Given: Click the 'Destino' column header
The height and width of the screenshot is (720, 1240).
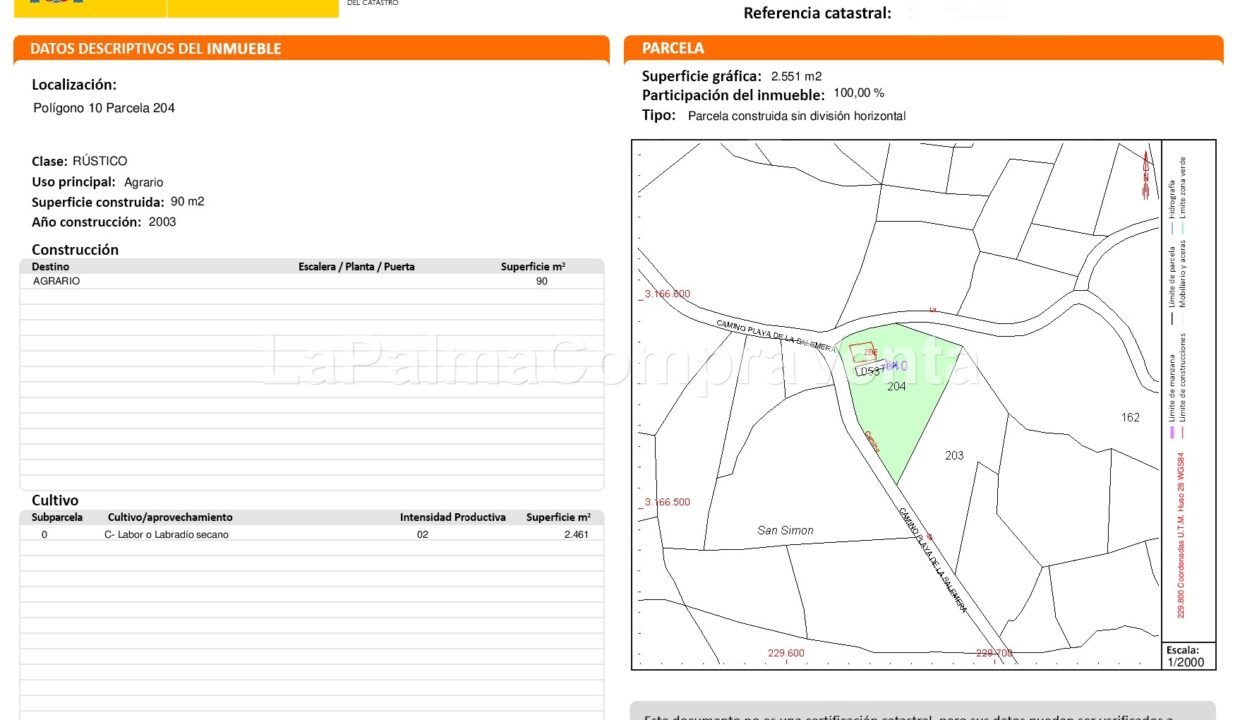Looking at the screenshot, I should coord(51,267).
